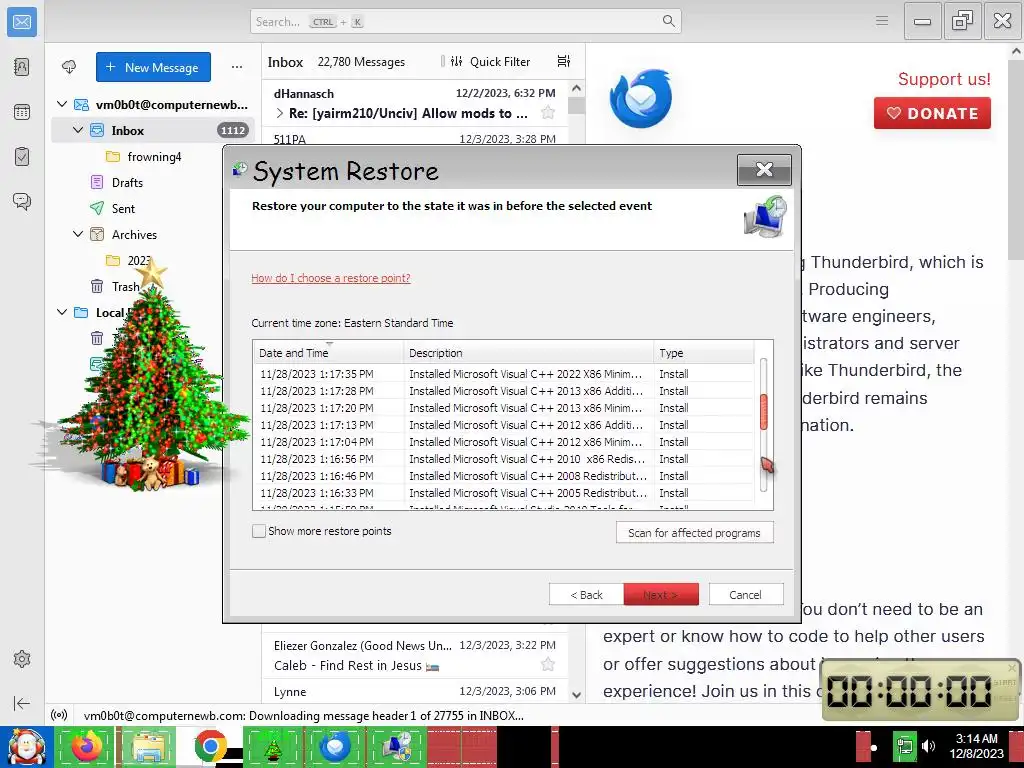Sort restore points by Description column
This screenshot has width=1024, height=768.
click(x=528, y=353)
